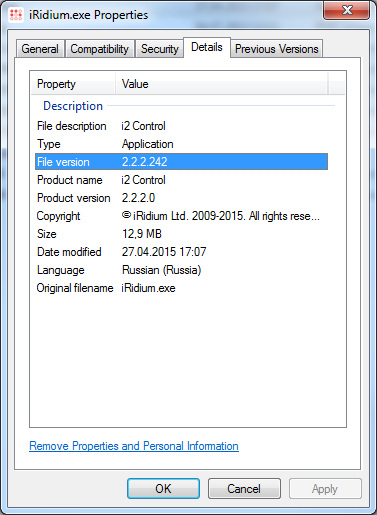Screen dimensions: 377x515
Task: Click the Russian (Russia) language value
Action: 162,270
